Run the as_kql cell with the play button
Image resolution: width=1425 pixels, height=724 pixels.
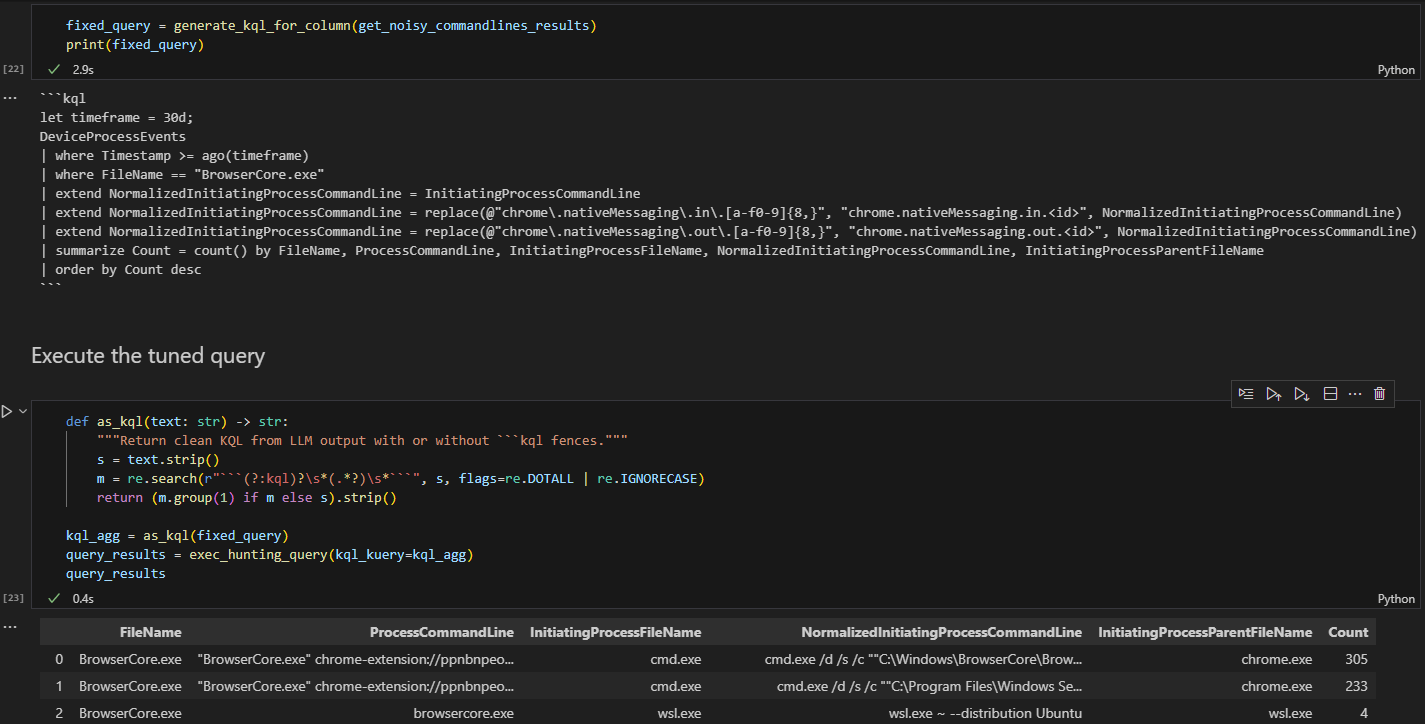pyautogui.click(x=7, y=411)
